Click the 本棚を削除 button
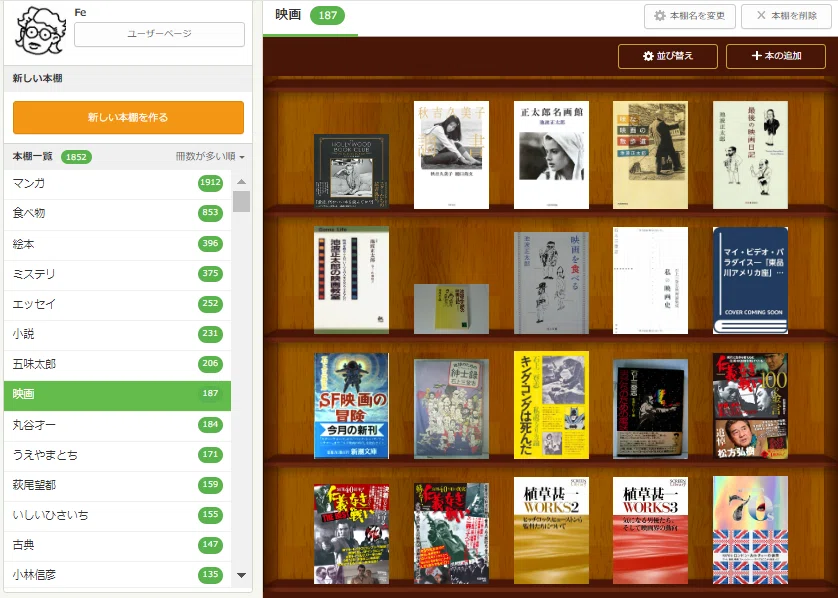The width and height of the screenshot is (838, 598). (787, 16)
